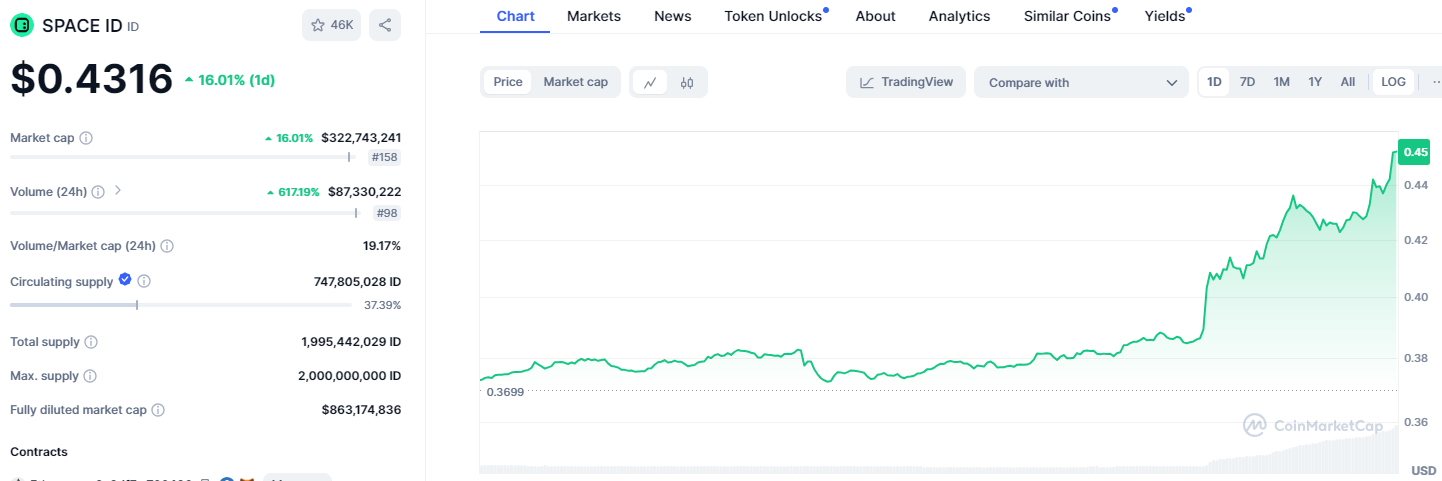
Task: Switch to the line chart icon
Action: [x=650, y=82]
